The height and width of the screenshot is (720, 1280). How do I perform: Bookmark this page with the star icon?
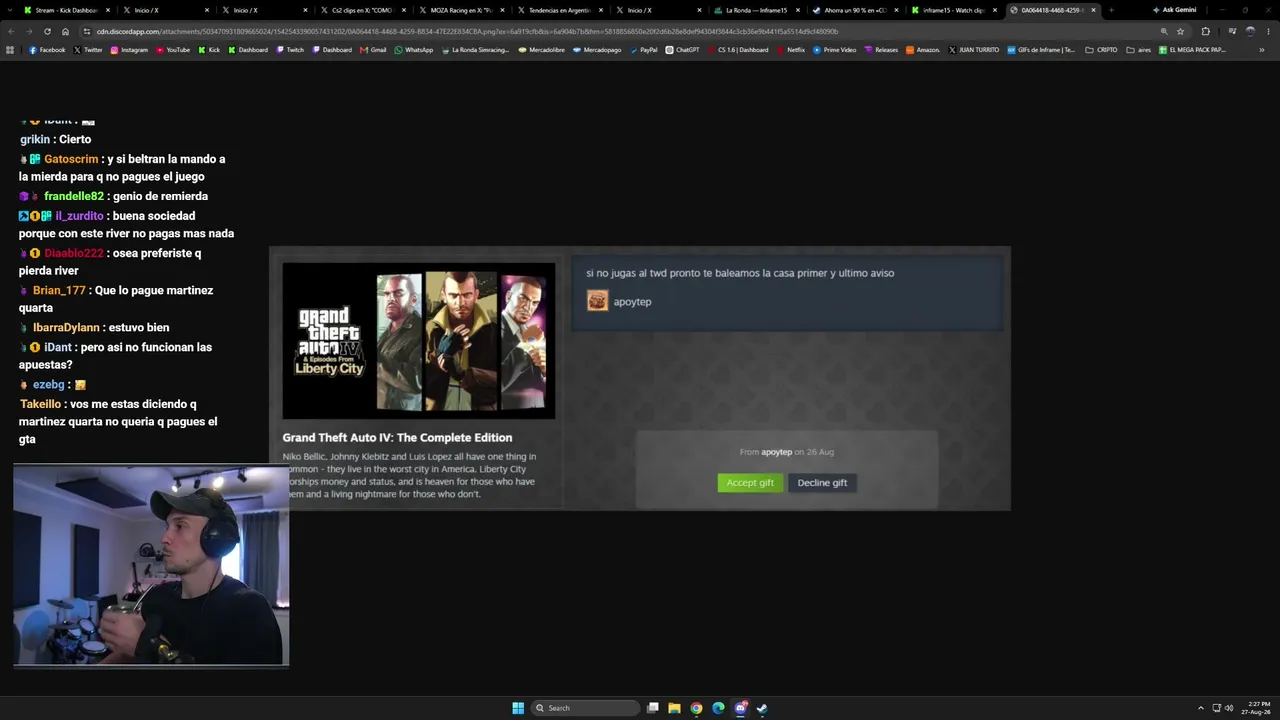[x=1180, y=31]
